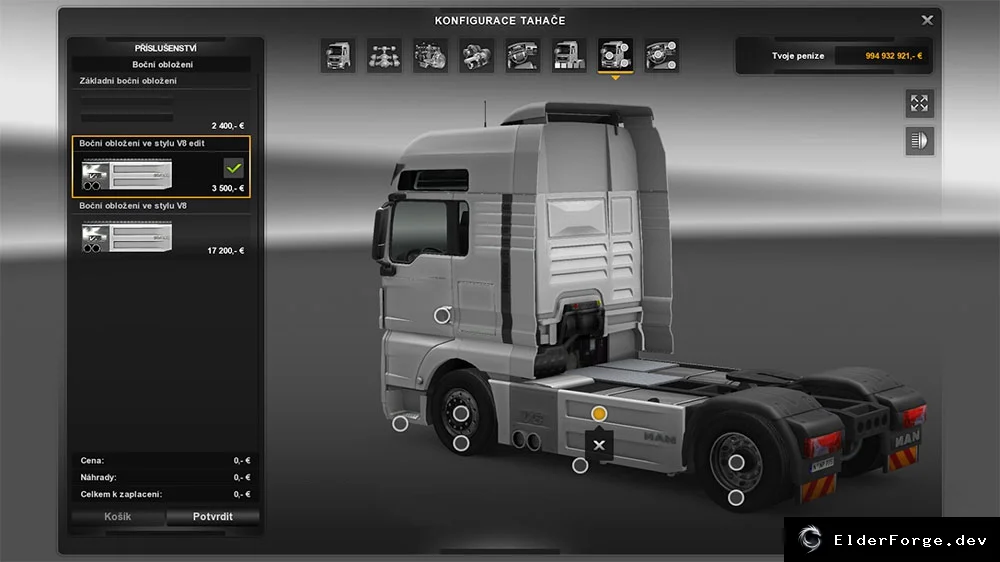1000x562 pixels.
Task: Select the rear wheel hub accessory node
Action: (736, 462)
